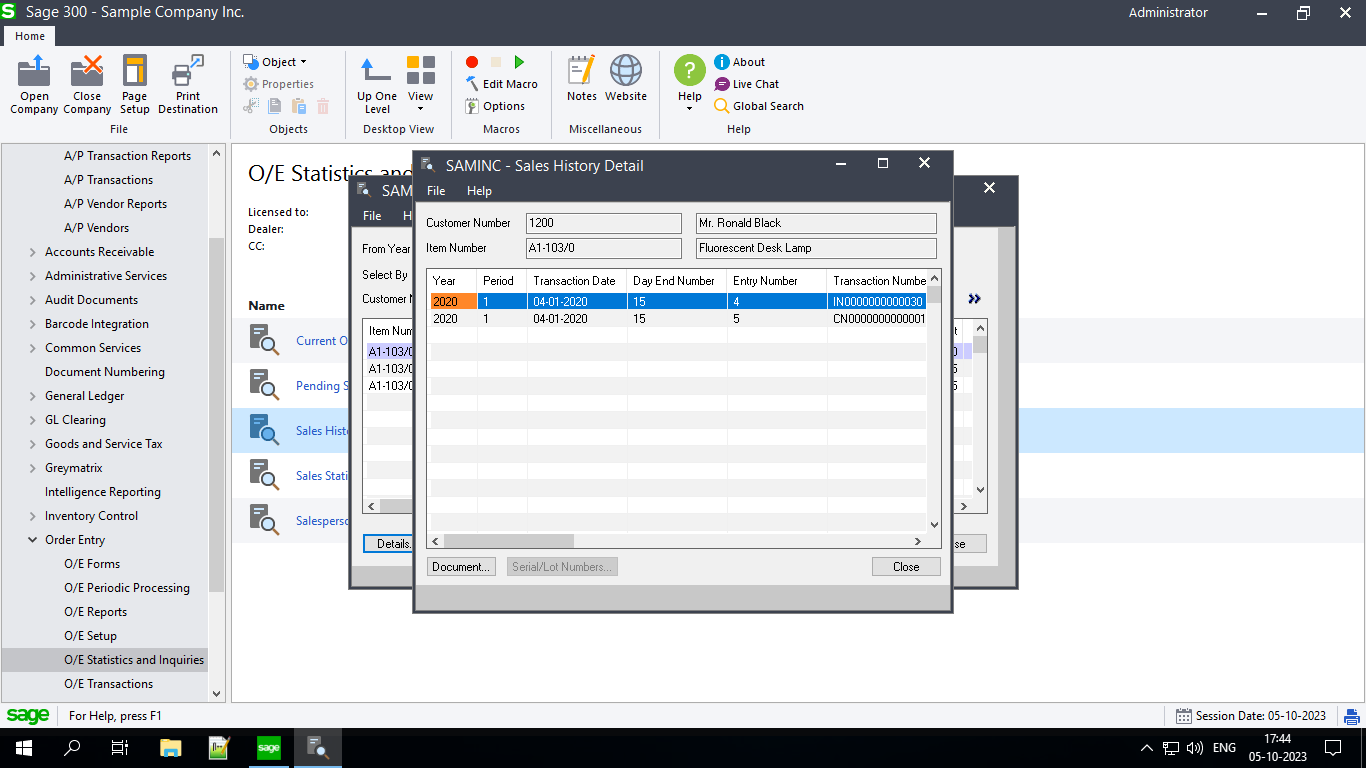Click the Document button in the dialog
The height and width of the screenshot is (768, 1366).
pyautogui.click(x=461, y=566)
